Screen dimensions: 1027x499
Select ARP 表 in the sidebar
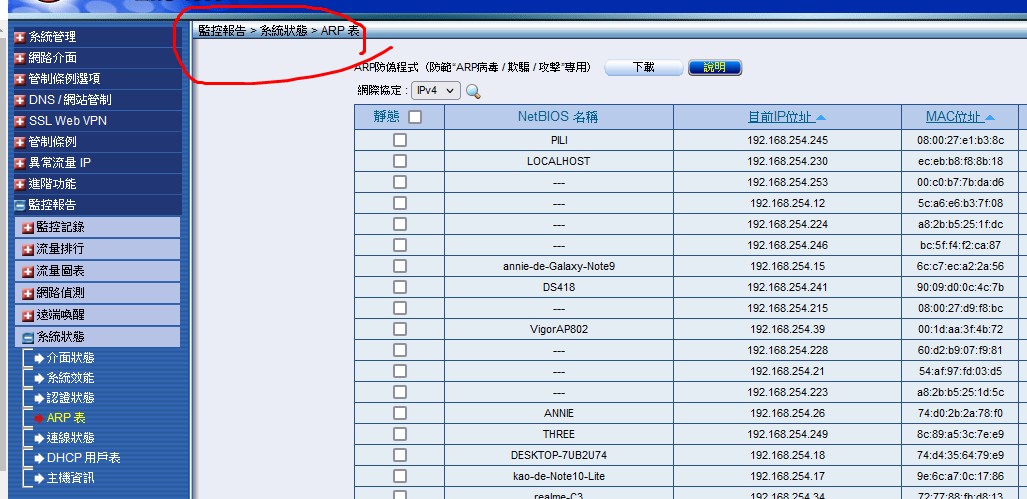point(66,418)
